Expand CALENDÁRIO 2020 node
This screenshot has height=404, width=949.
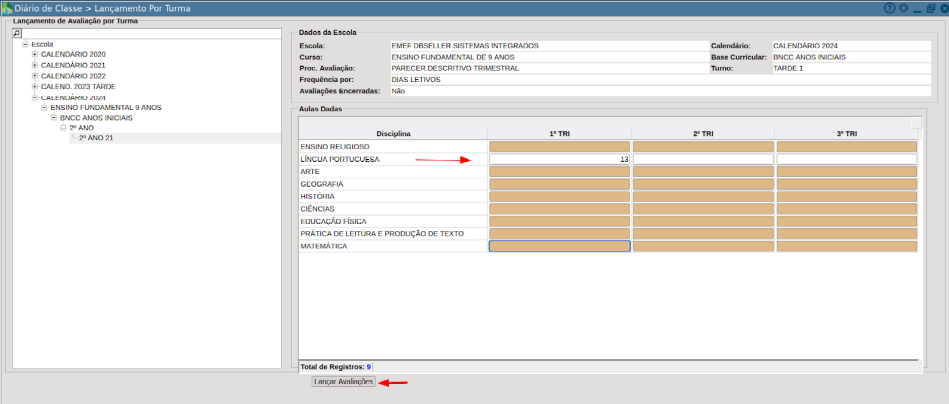coord(35,54)
